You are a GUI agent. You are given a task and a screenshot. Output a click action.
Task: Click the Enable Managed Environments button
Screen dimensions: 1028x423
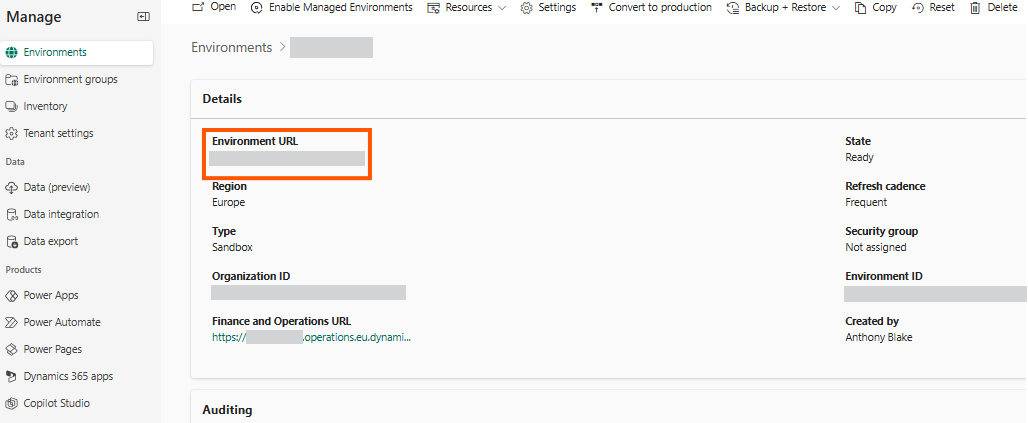(332, 8)
